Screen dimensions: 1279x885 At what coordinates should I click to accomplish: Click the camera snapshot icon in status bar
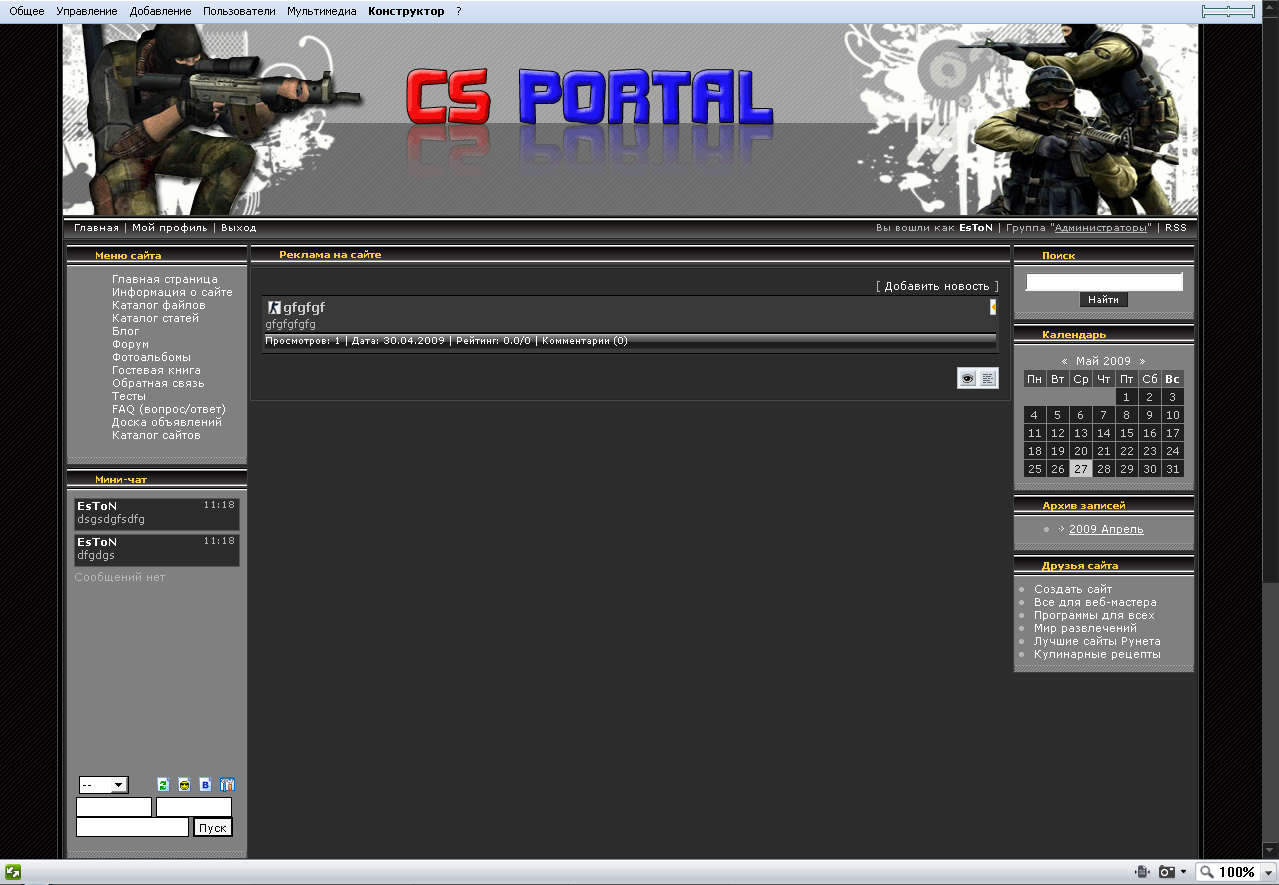pyautogui.click(x=1167, y=872)
